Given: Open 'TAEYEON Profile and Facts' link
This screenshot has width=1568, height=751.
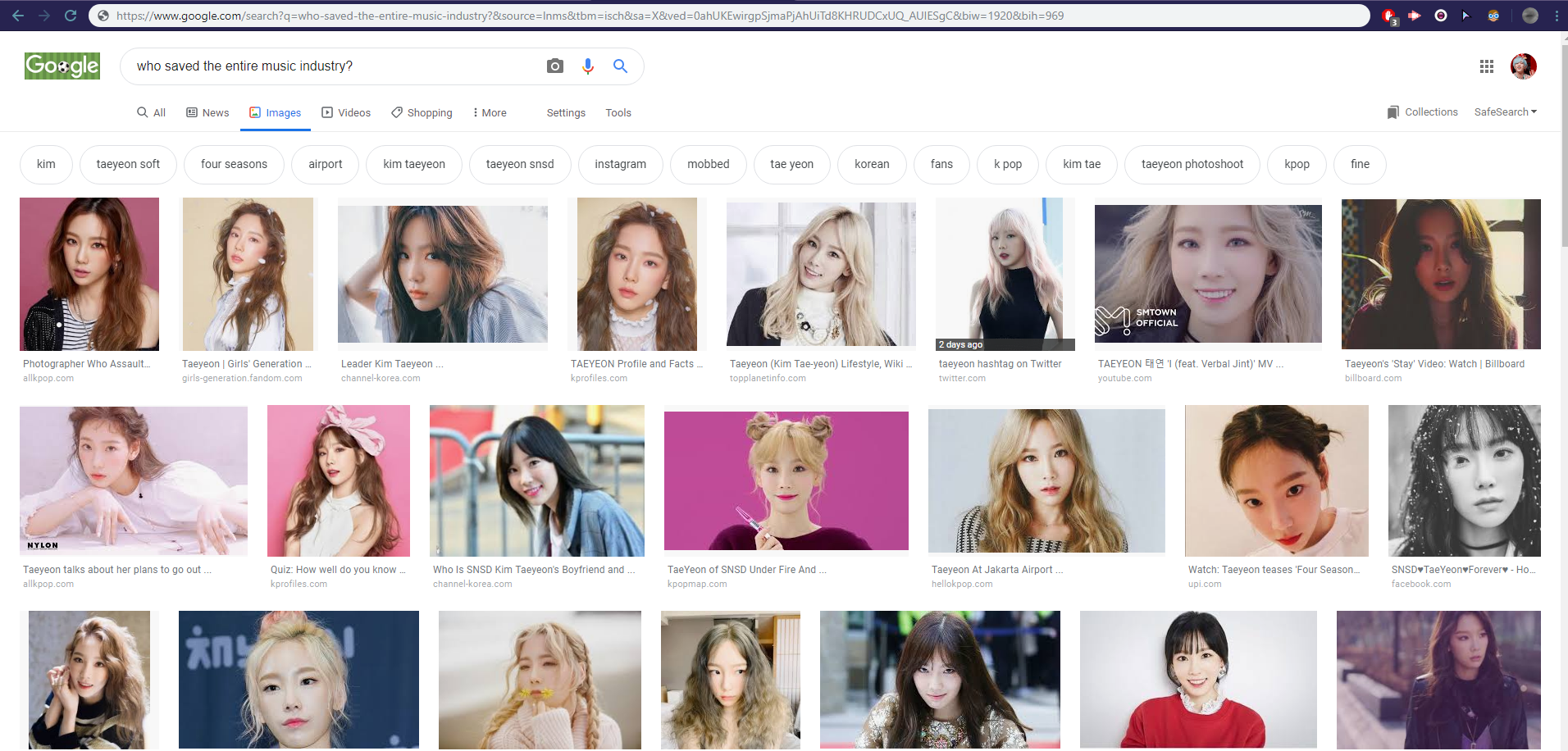Looking at the screenshot, I should (x=636, y=364).
